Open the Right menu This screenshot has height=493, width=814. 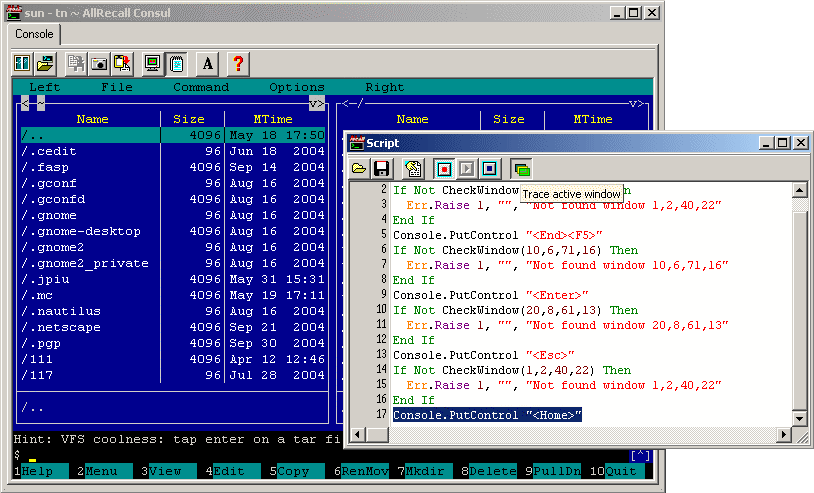click(x=385, y=87)
